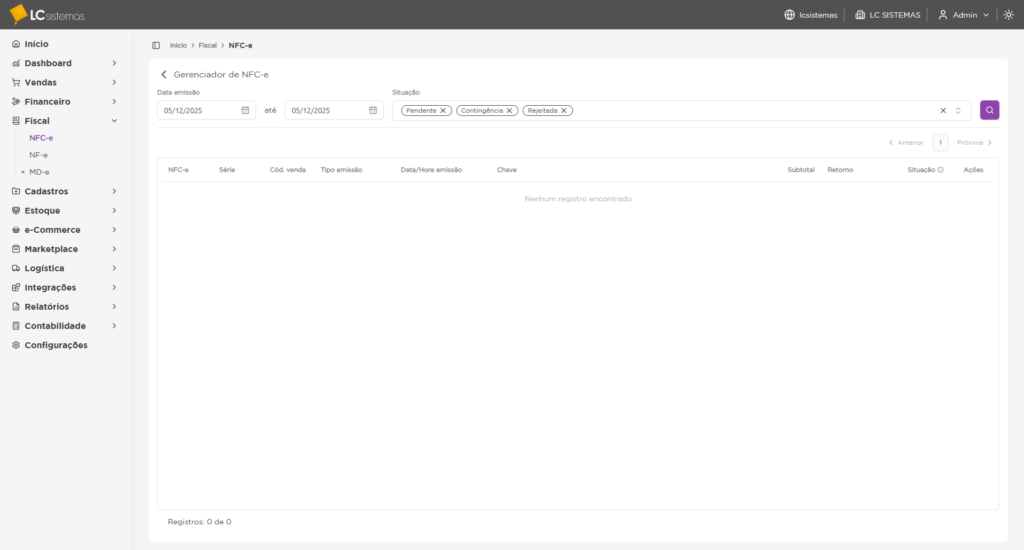Remove the Pendente filter tag
The height and width of the screenshot is (550, 1024).
click(443, 110)
